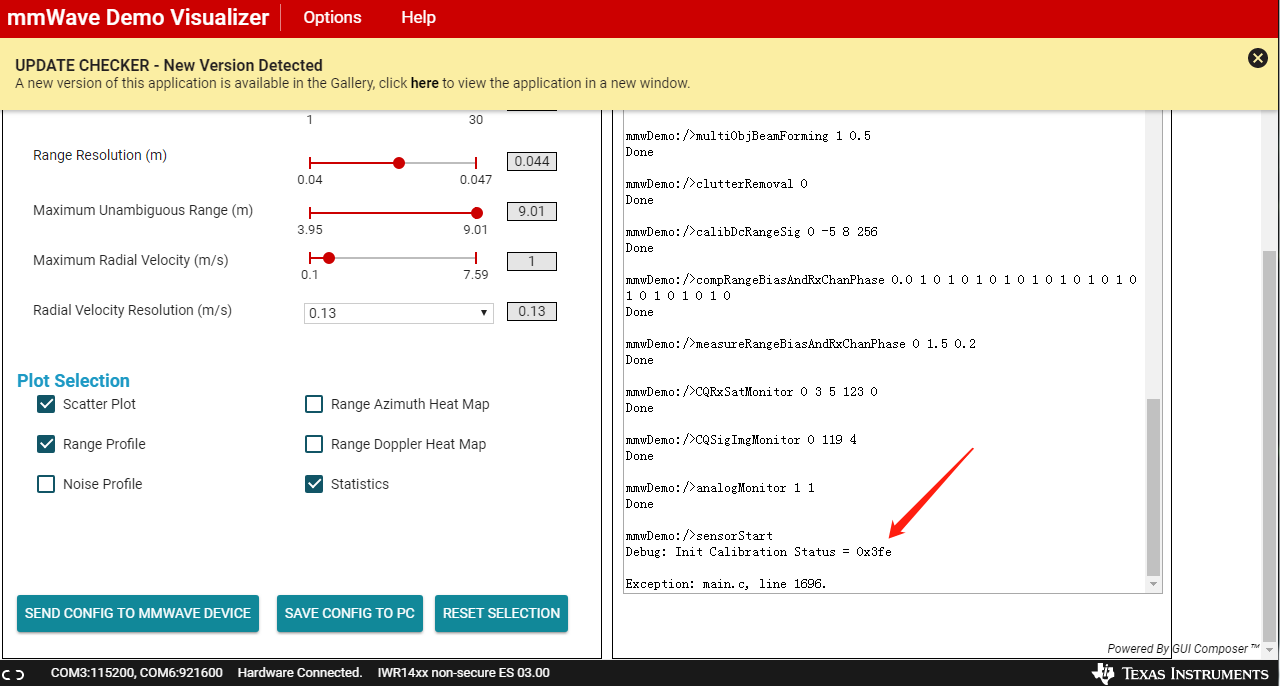Image resolution: width=1280 pixels, height=686 pixels.
Task: Click the Maximum Radial Velocity slider handle
Action: point(329,258)
